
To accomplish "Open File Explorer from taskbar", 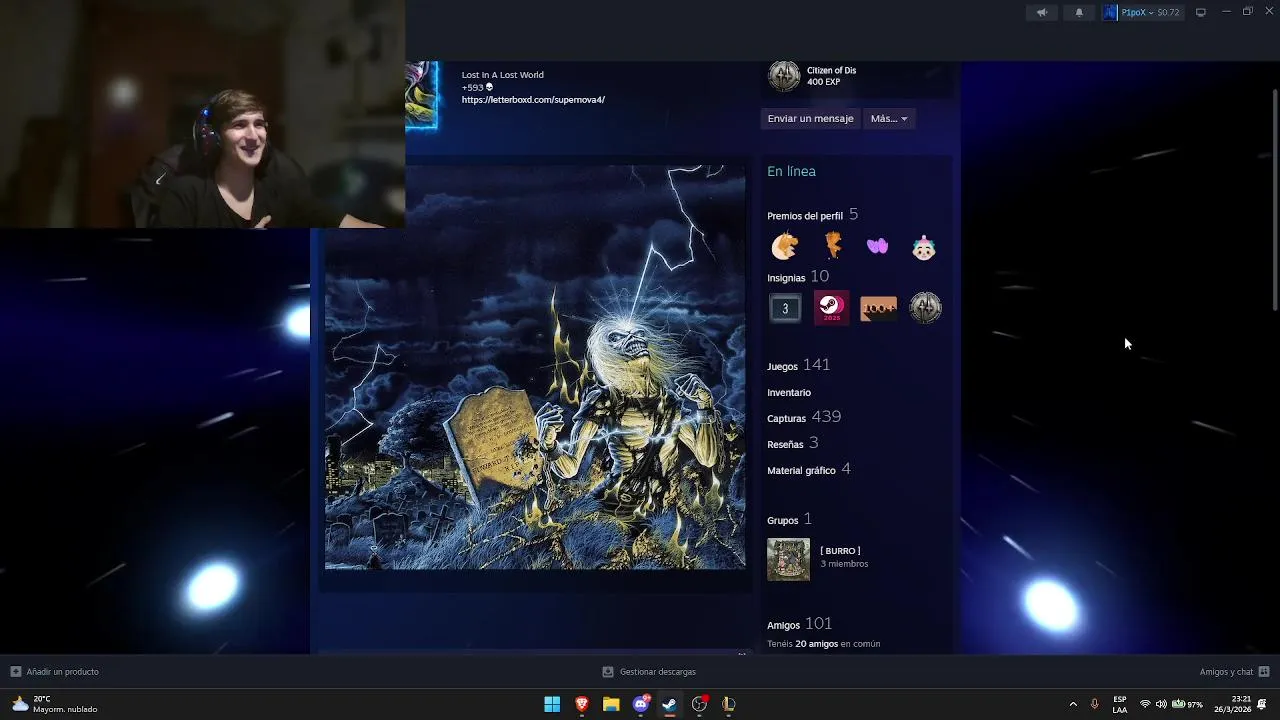I will click(611, 704).
